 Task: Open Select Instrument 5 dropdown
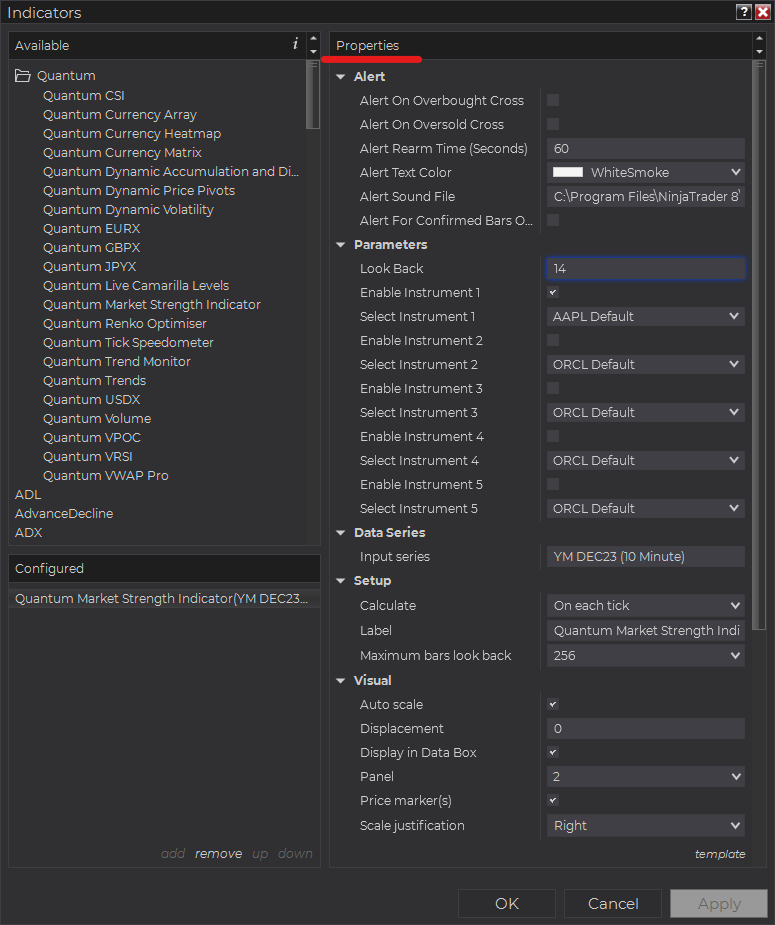tap(646, 509)
